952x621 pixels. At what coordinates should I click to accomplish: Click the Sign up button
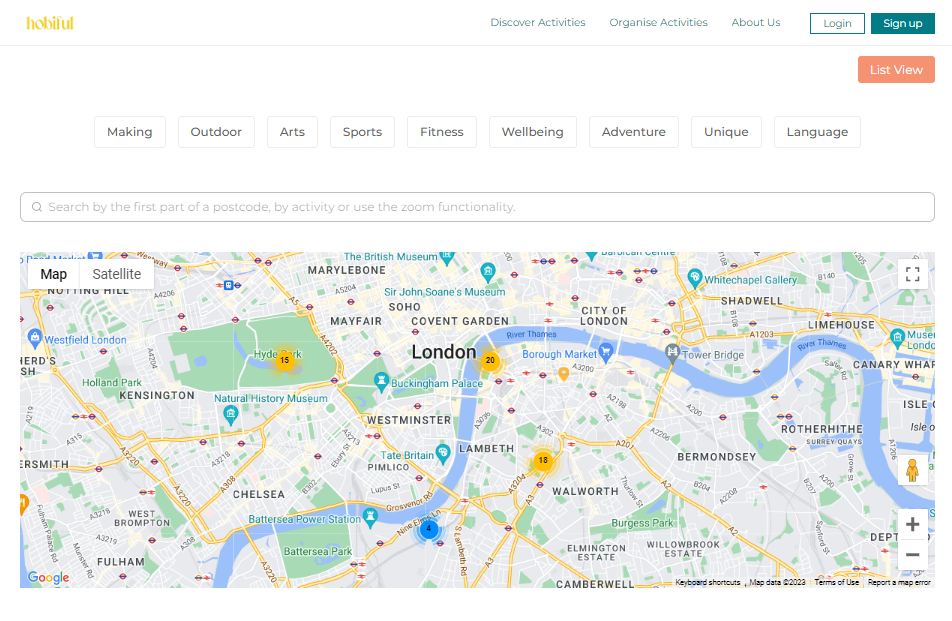[x=902, y=23]
